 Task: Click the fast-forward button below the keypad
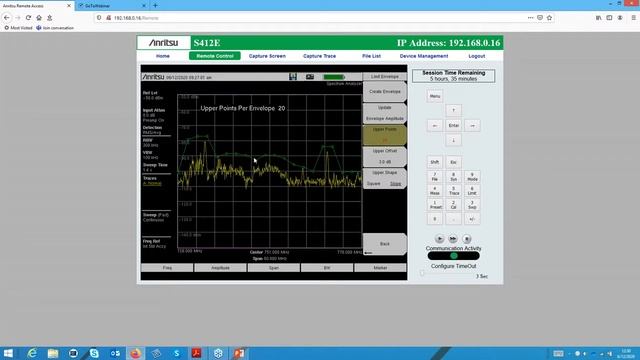point(453,239)
